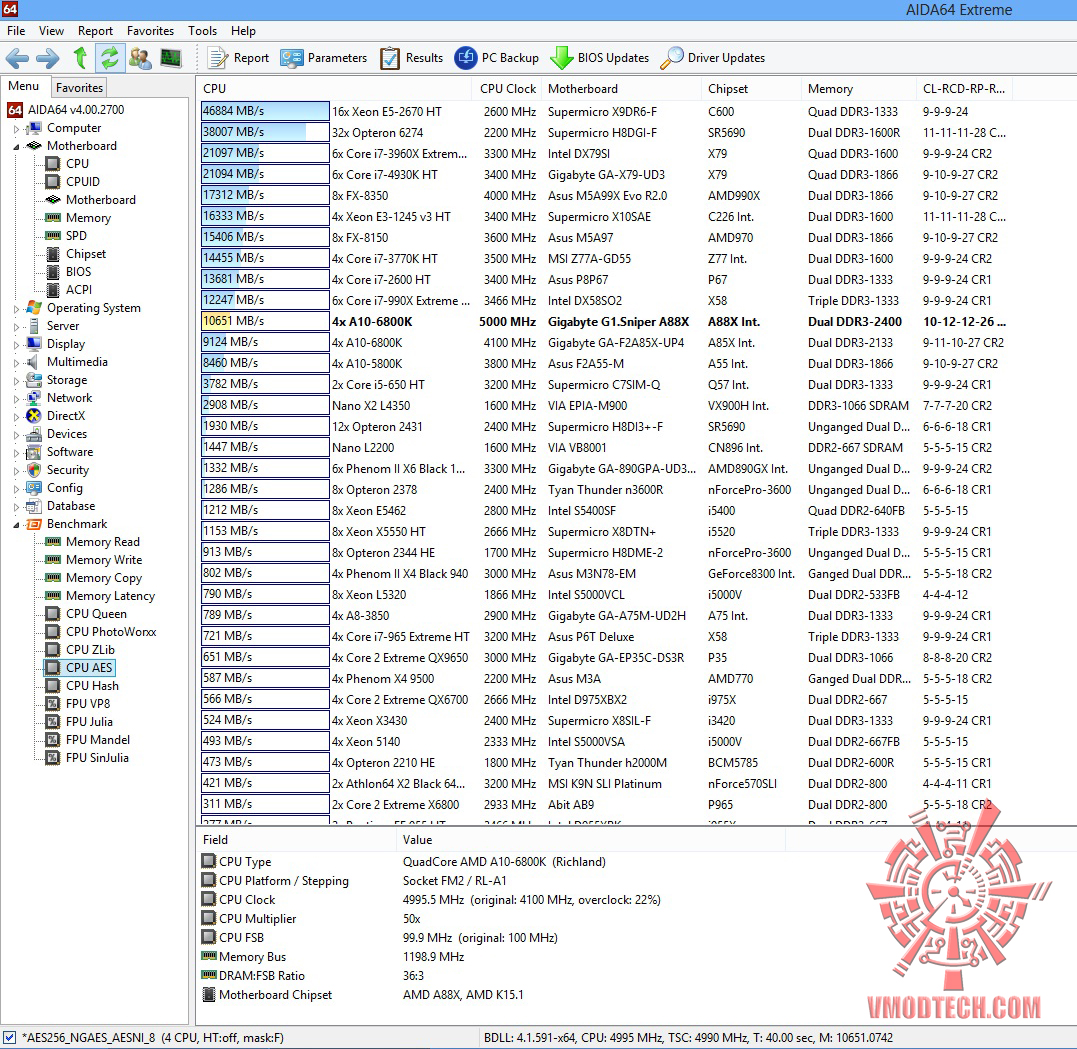Click the system monitor graph icon
The width and height of the screenshot is (1077, 1049).
[170, 58]
